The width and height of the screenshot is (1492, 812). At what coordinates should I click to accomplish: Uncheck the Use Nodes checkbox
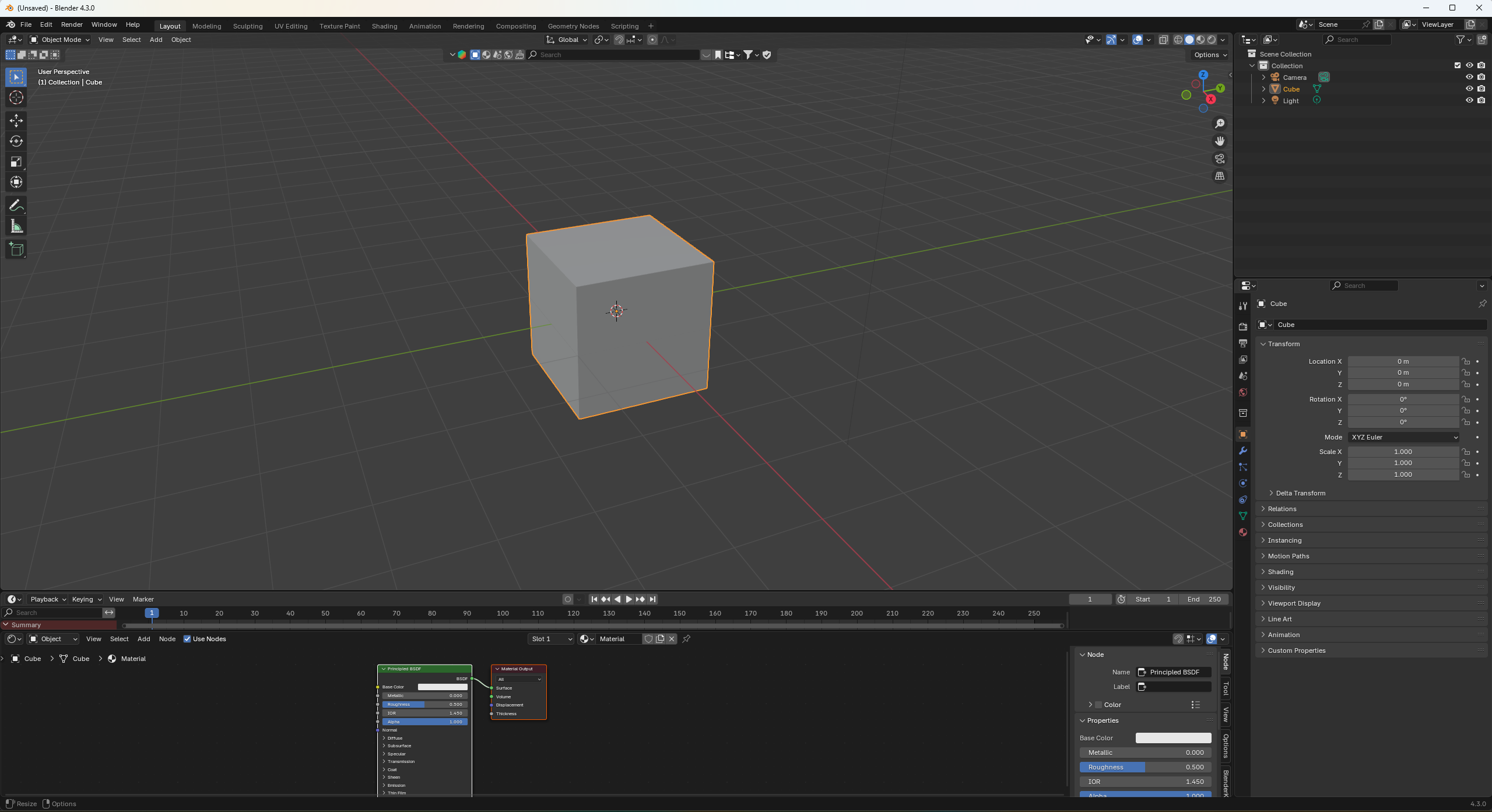click(187, 639)
